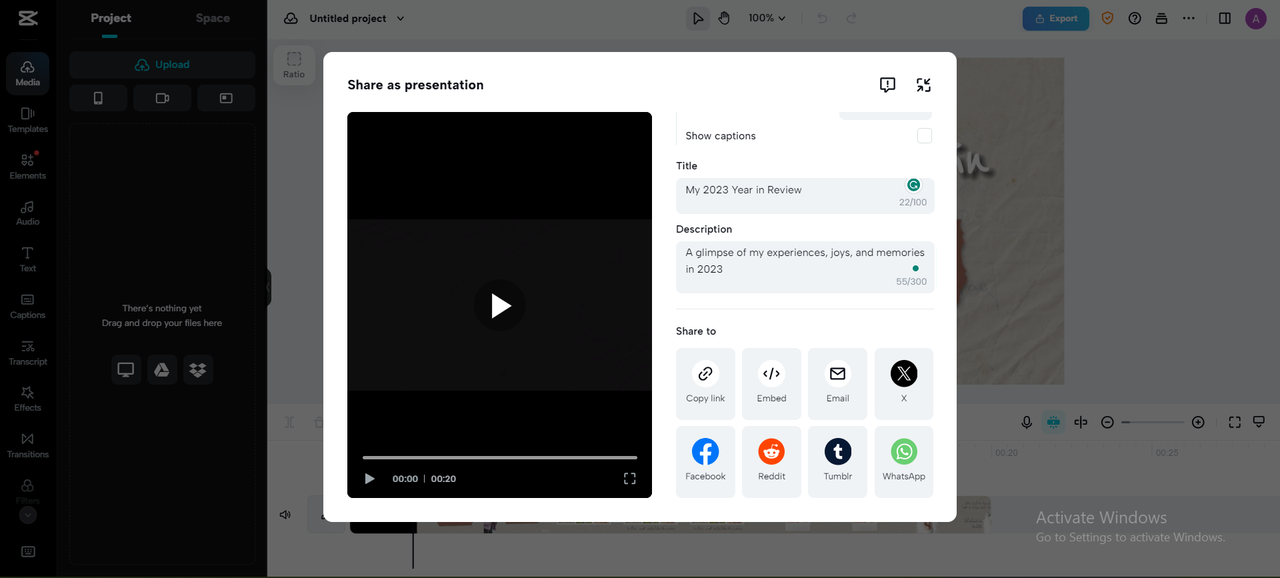
Task: Click the Undo arrow
Action: tap(823, 18)
